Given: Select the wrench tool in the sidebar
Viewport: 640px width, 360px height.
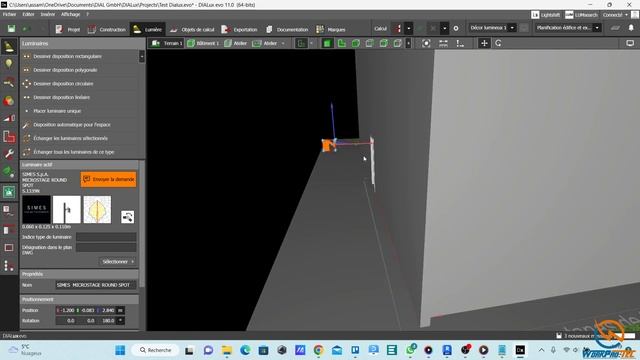Looking at the screenshot, I should 9,154.
